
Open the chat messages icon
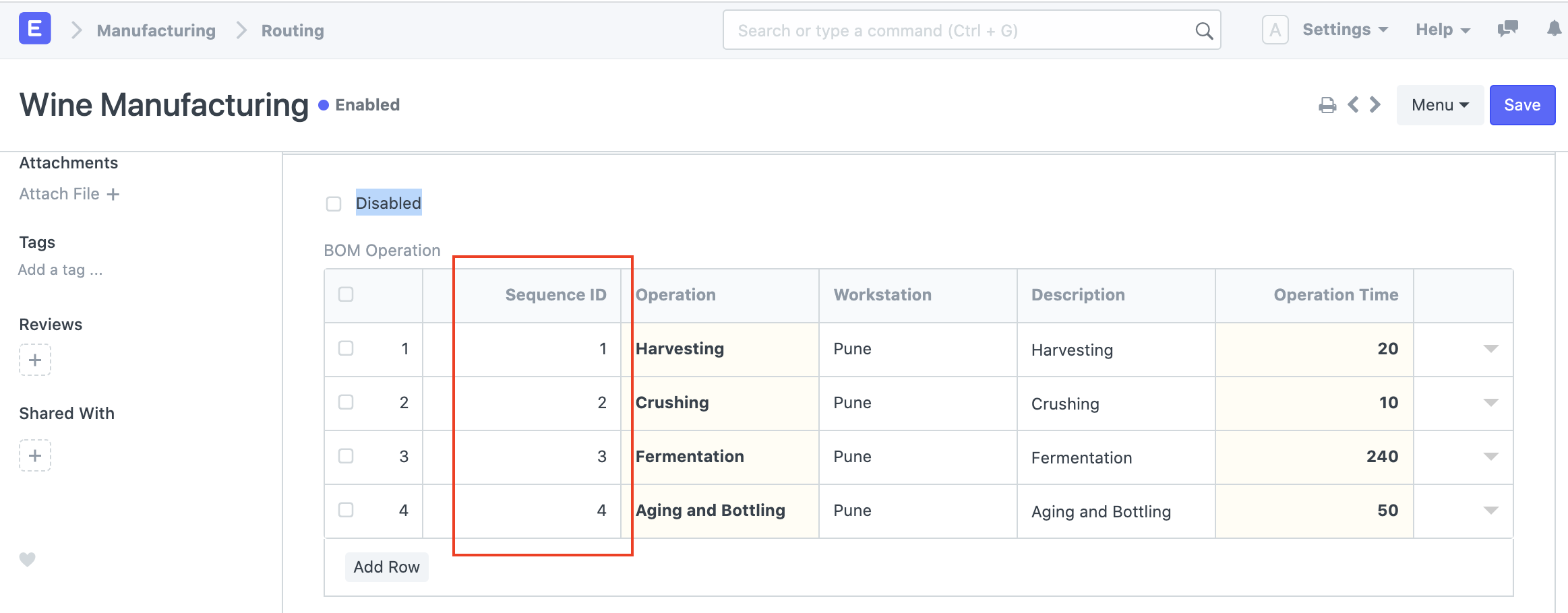pos(1507,28)
